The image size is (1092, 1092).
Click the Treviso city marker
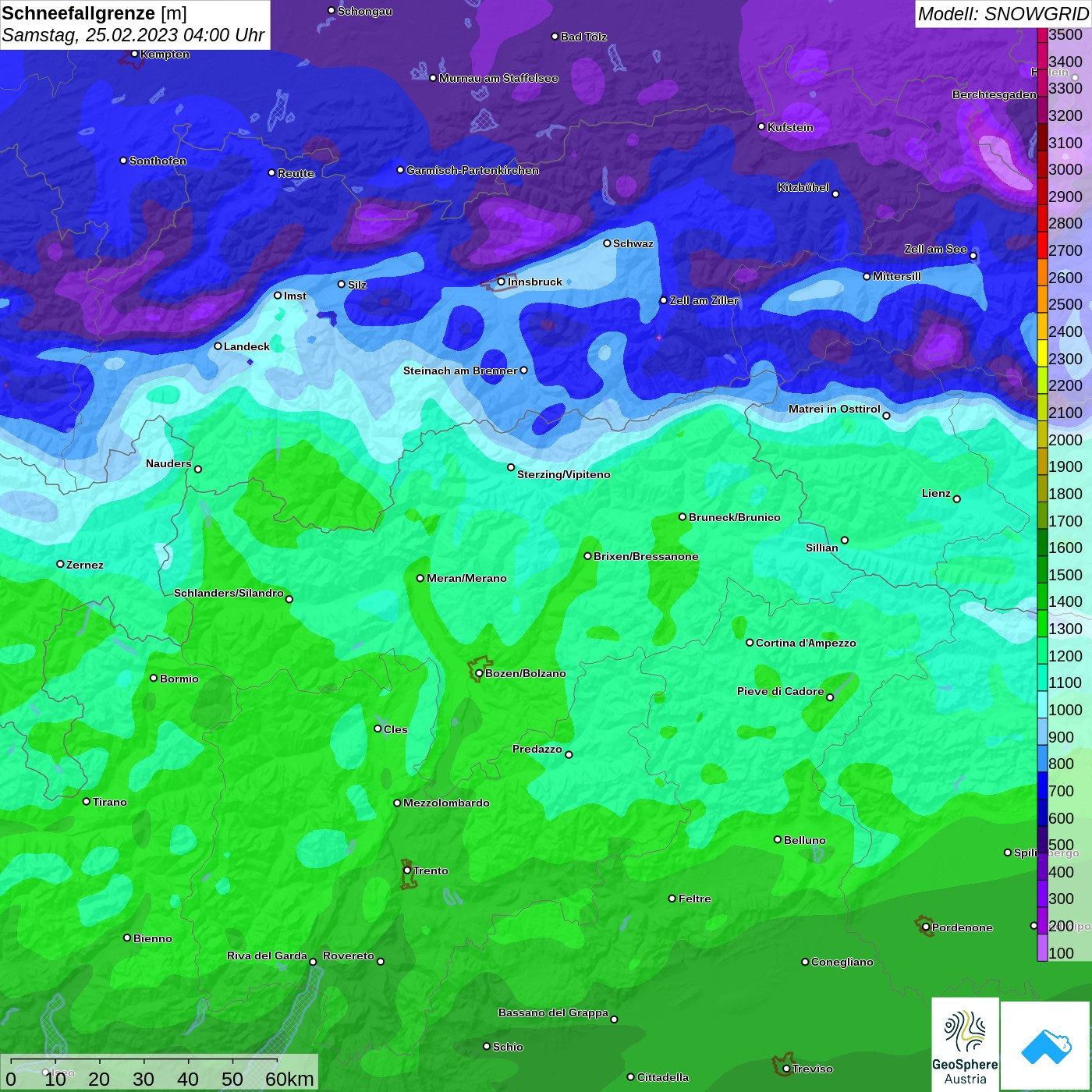tap(786, 1069)
